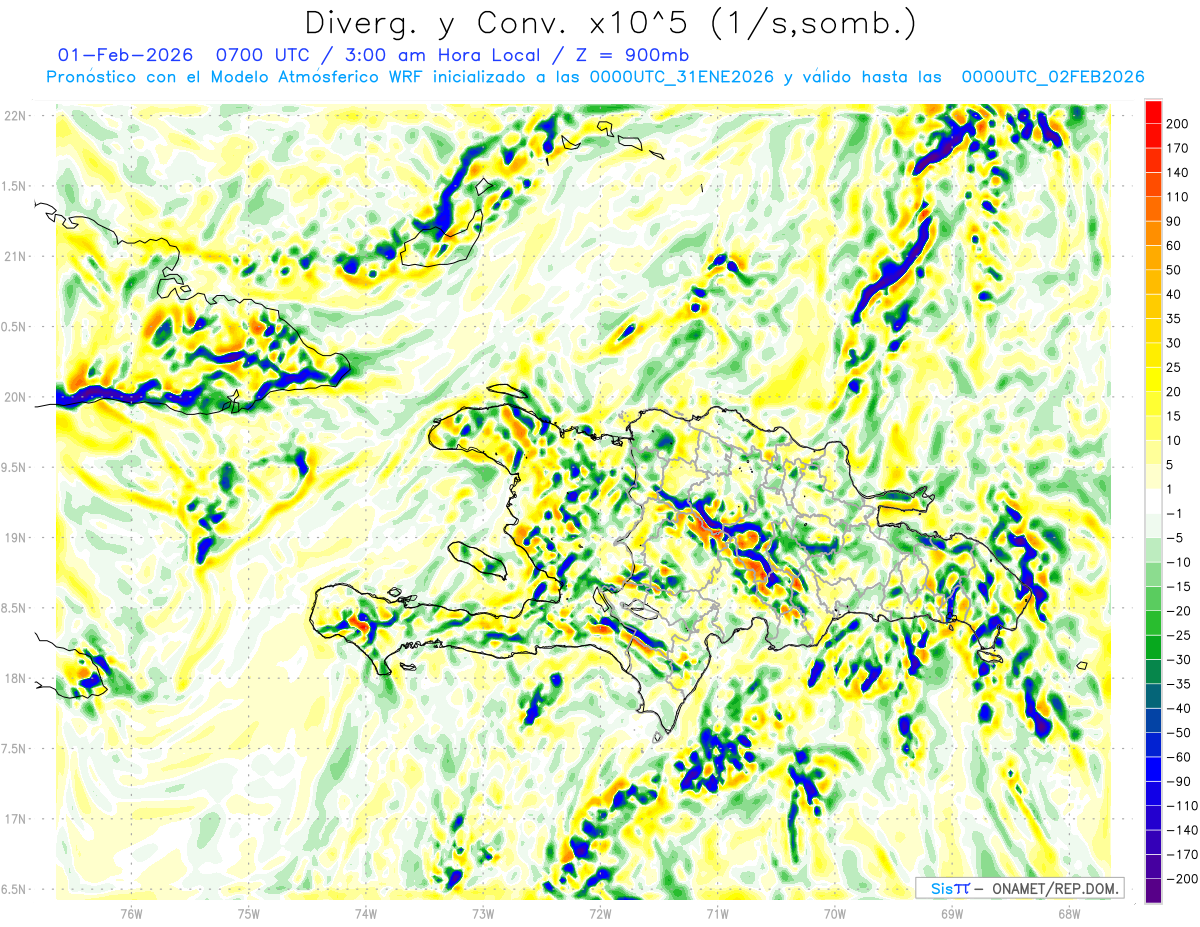Click the '68W' longitude label
1200x927 pixels.
[x=1068, y=913]
